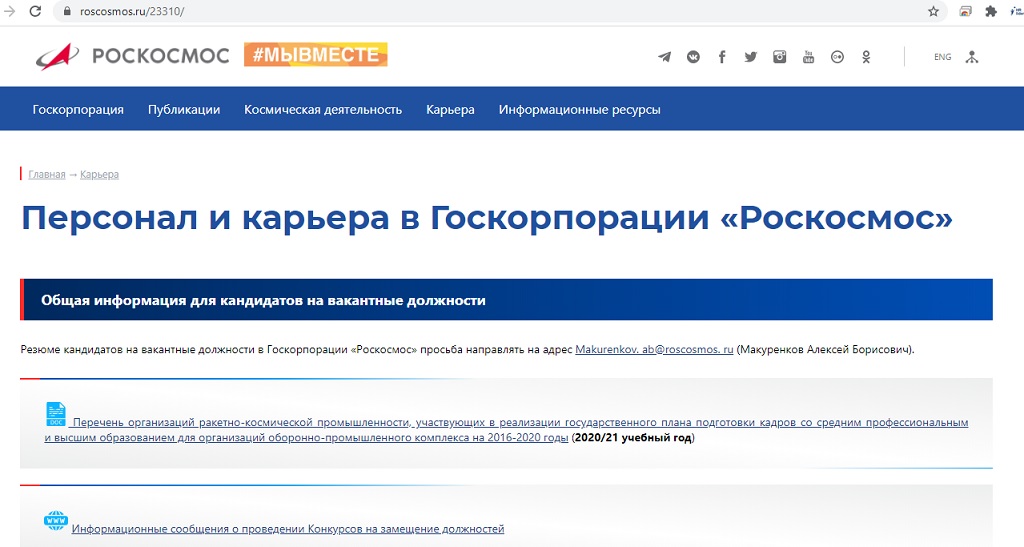Open the Facebook social icon
Screen dimensions: 1024x547
pyautogui.click(x=722, y=57)
